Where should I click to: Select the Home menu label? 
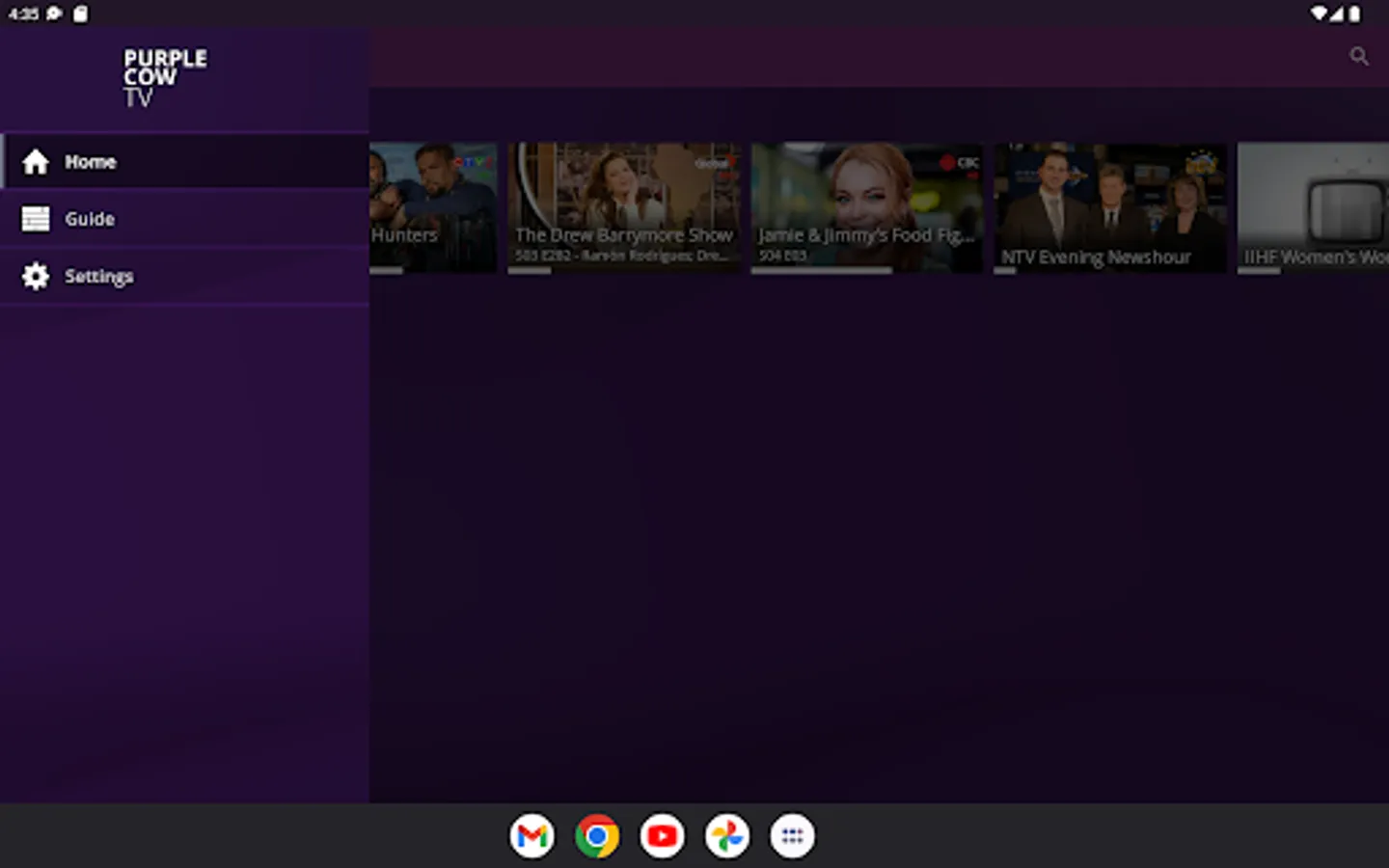tap(91, 162)
